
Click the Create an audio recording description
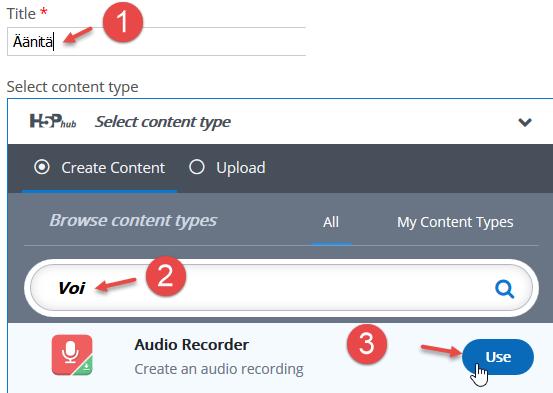click(219, 369)
